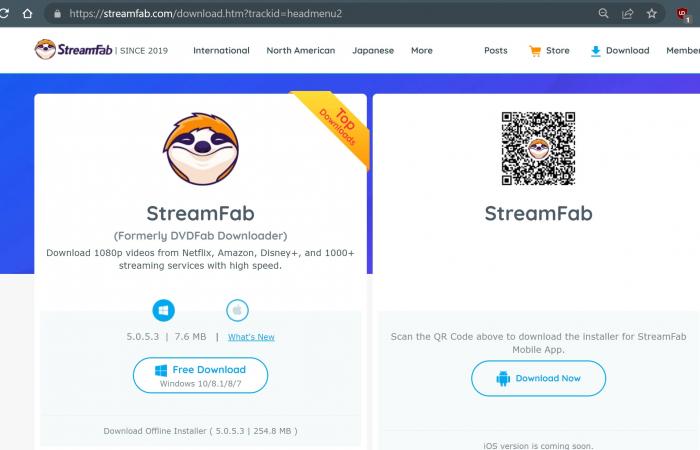
Task: Click Download Offline Installer link
Action: [x=200, y=431]
